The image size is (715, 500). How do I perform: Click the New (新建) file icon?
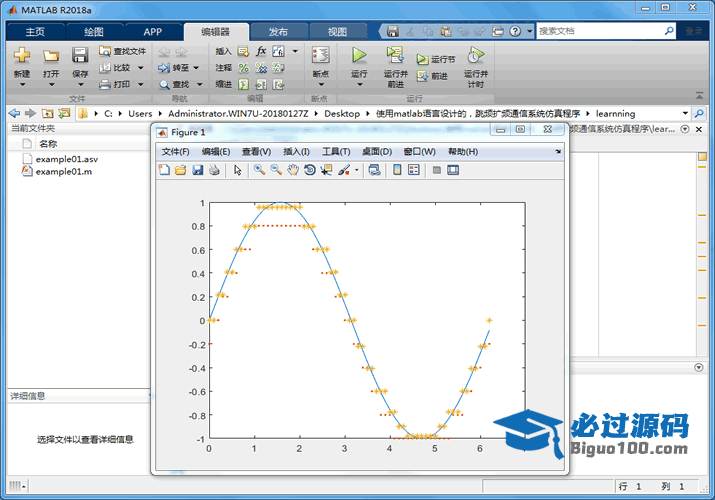click(x=21, y=55)
